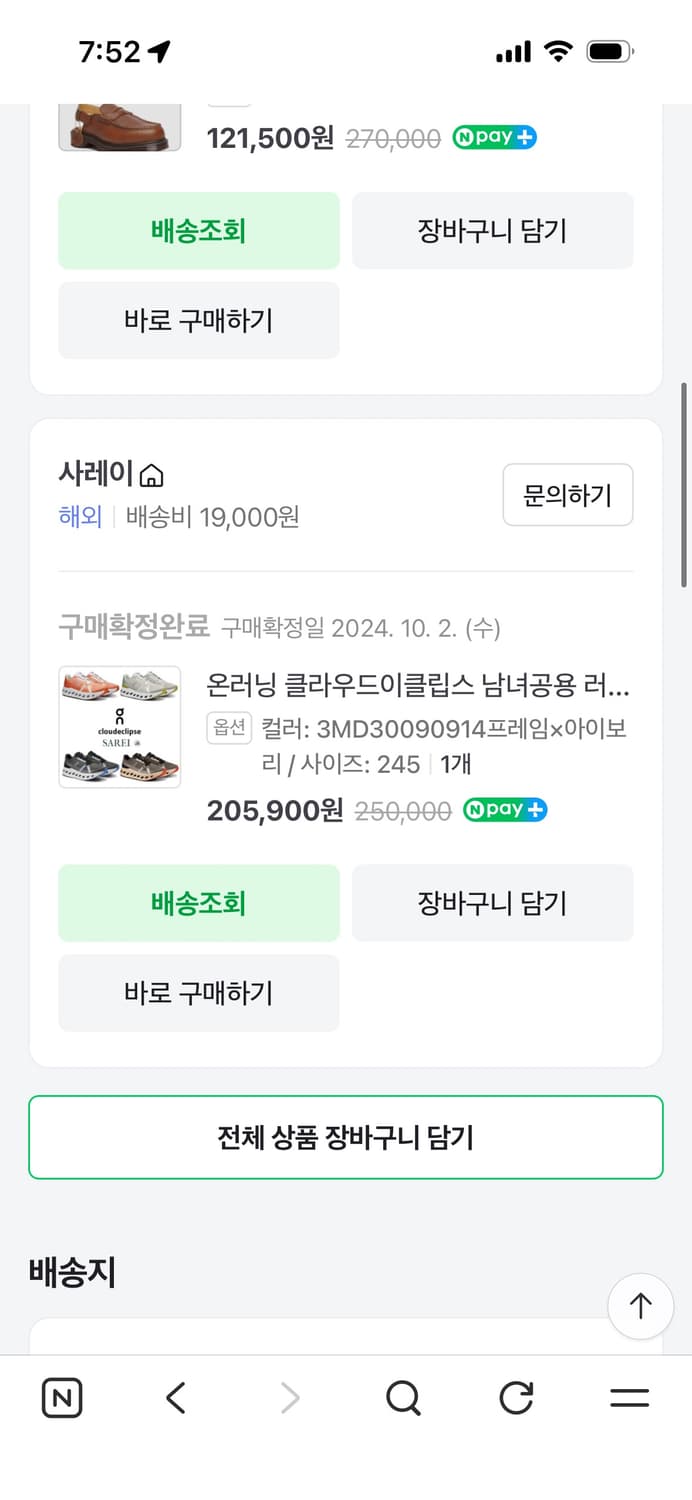The height and width of the screenshot is (1500, 692).
Task: Open 배송조회 for the Cloudeclipse sneakers order
Action: (x=198, y=903)
